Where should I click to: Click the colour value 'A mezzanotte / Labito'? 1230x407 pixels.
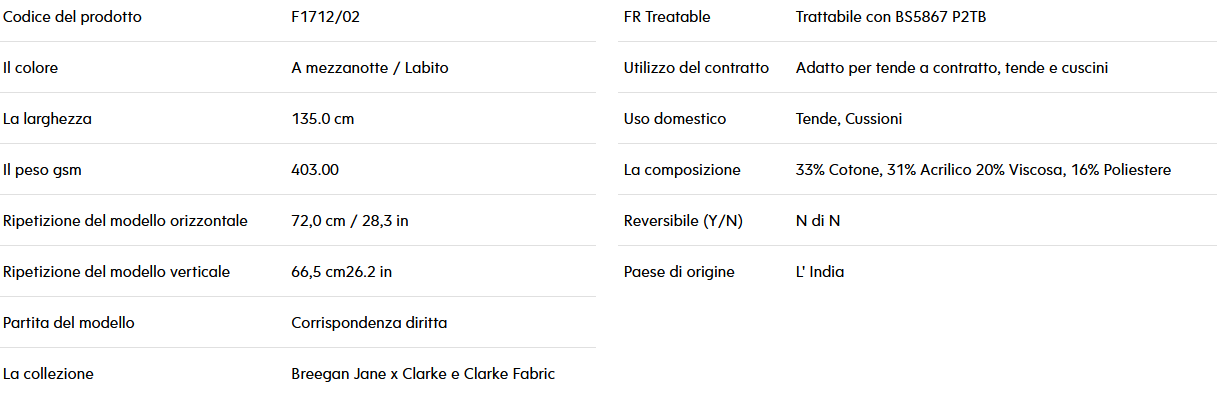coord(370,68)
